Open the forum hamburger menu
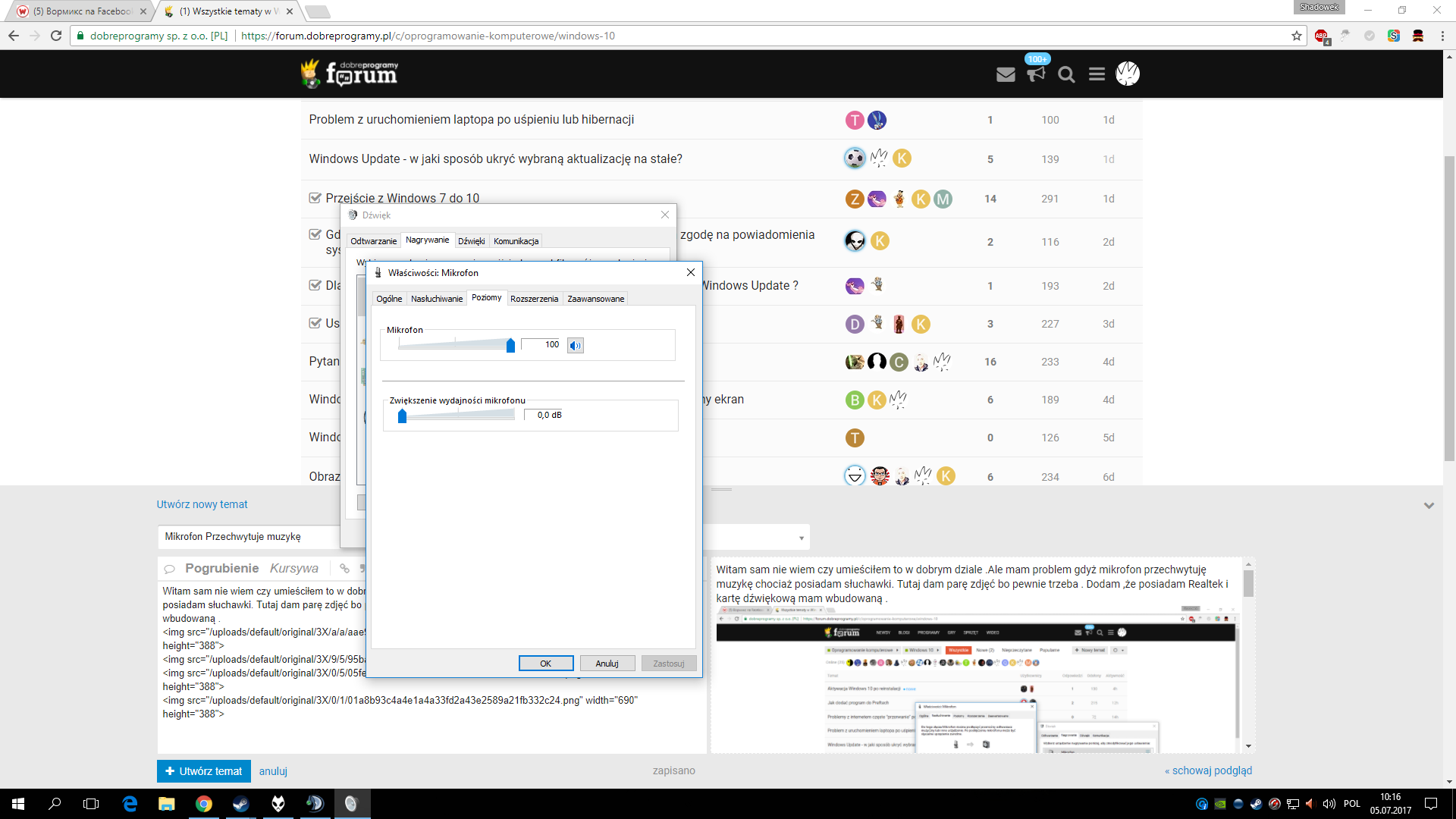Image resolution: width=1456 pixels, height=819 pixels. click(x=1097, y=74)
